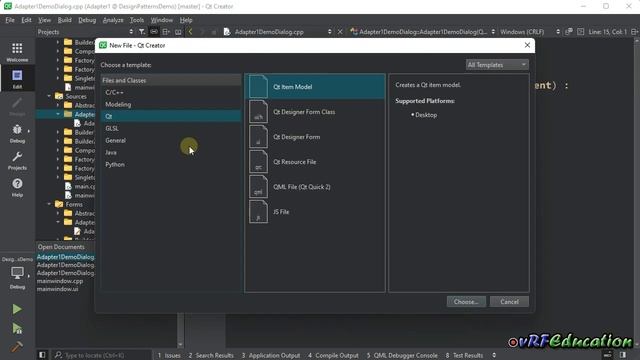This screenshot has width=640, height=360.
Task: Select the Java category
Action: coord(171,152)
